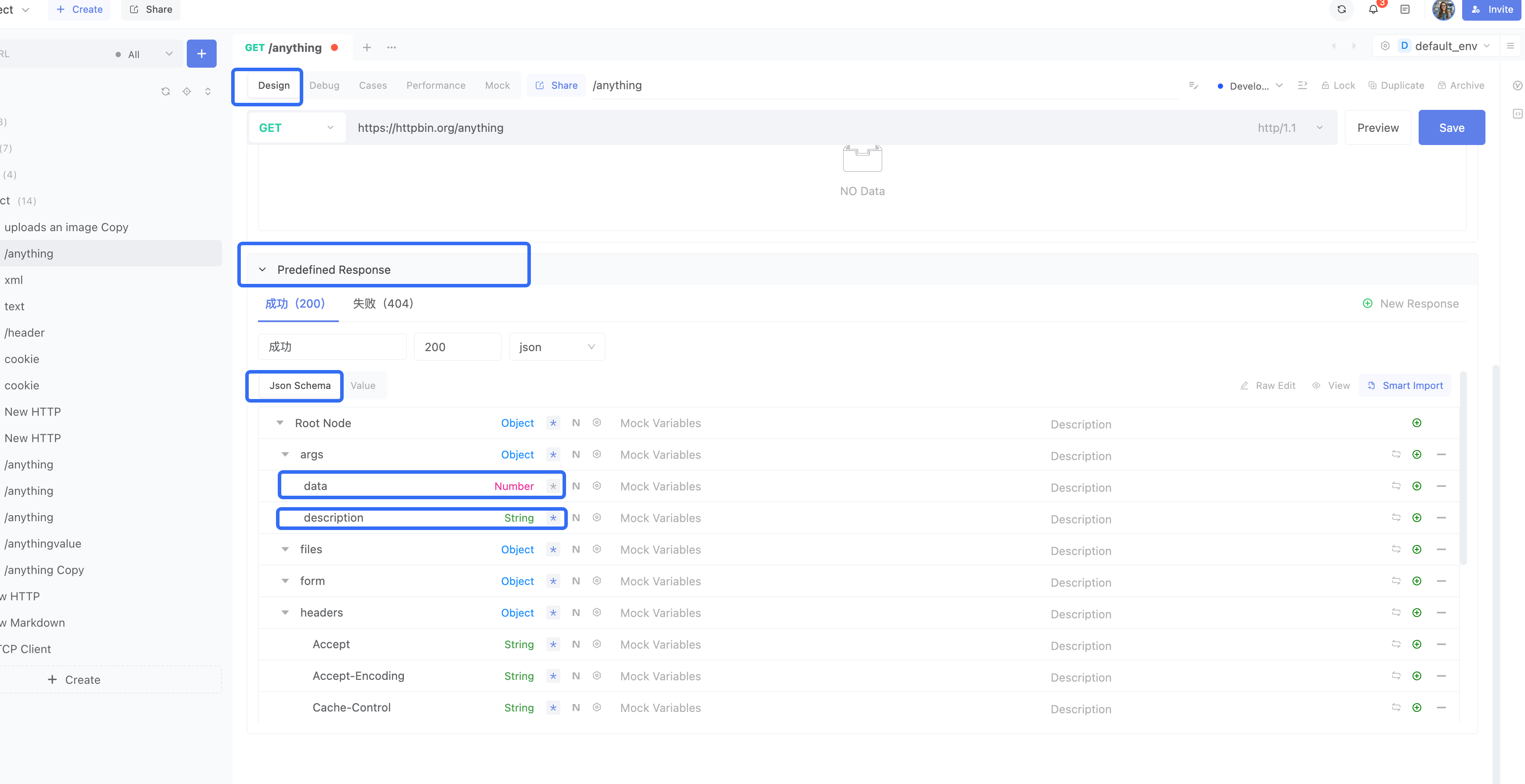Click reference icon on files row

(x=1396, y=549)
